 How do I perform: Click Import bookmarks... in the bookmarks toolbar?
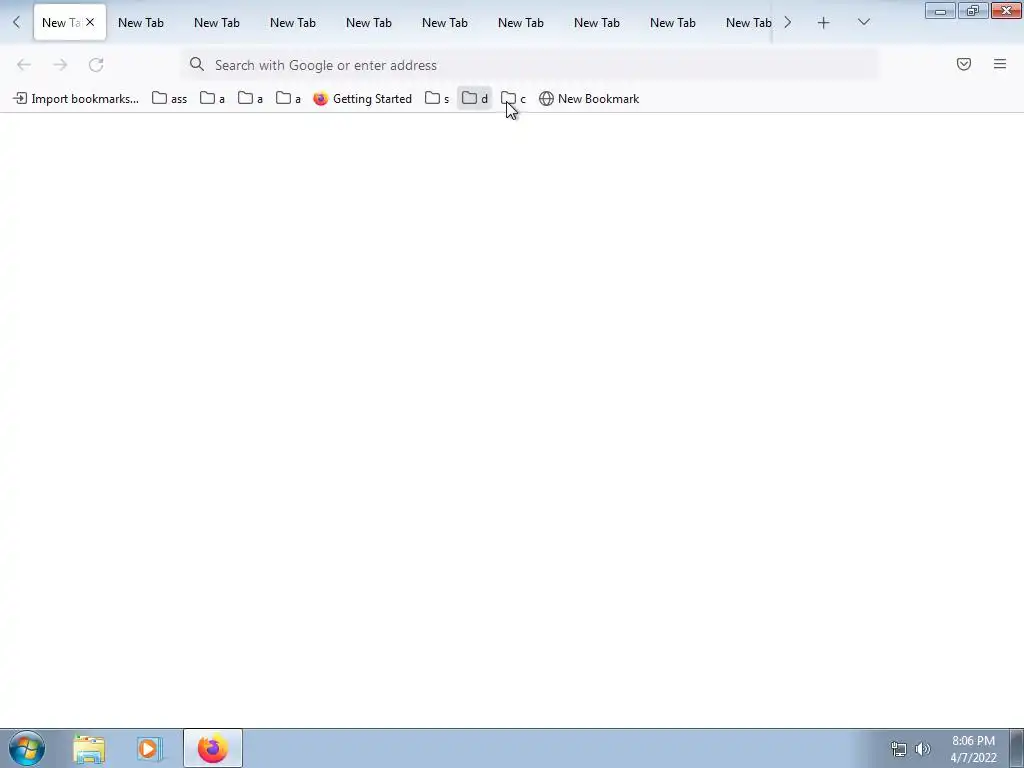[x=76, y=99]
